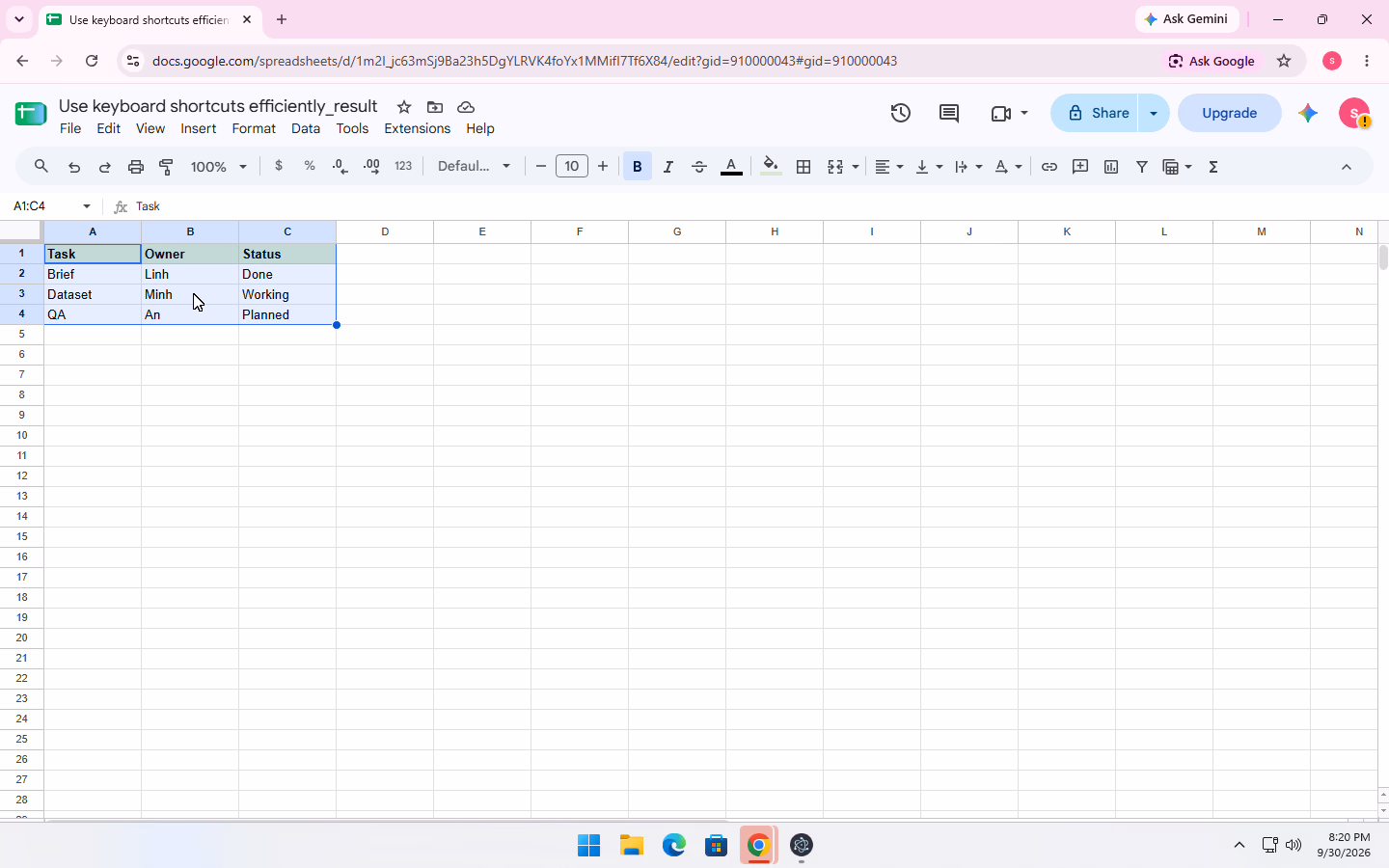Click the Ask Google button

click(1212, 61)
